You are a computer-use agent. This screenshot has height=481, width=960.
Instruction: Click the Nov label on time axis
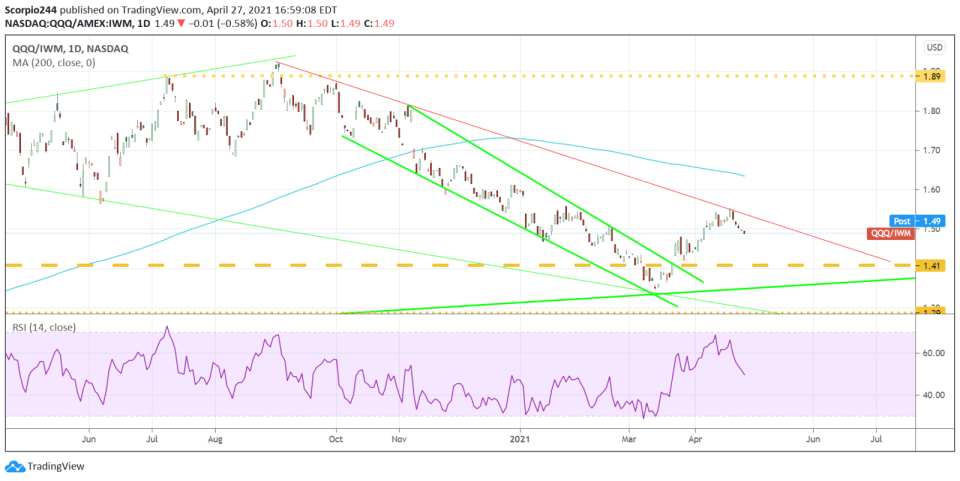click(x=399, y=439)
